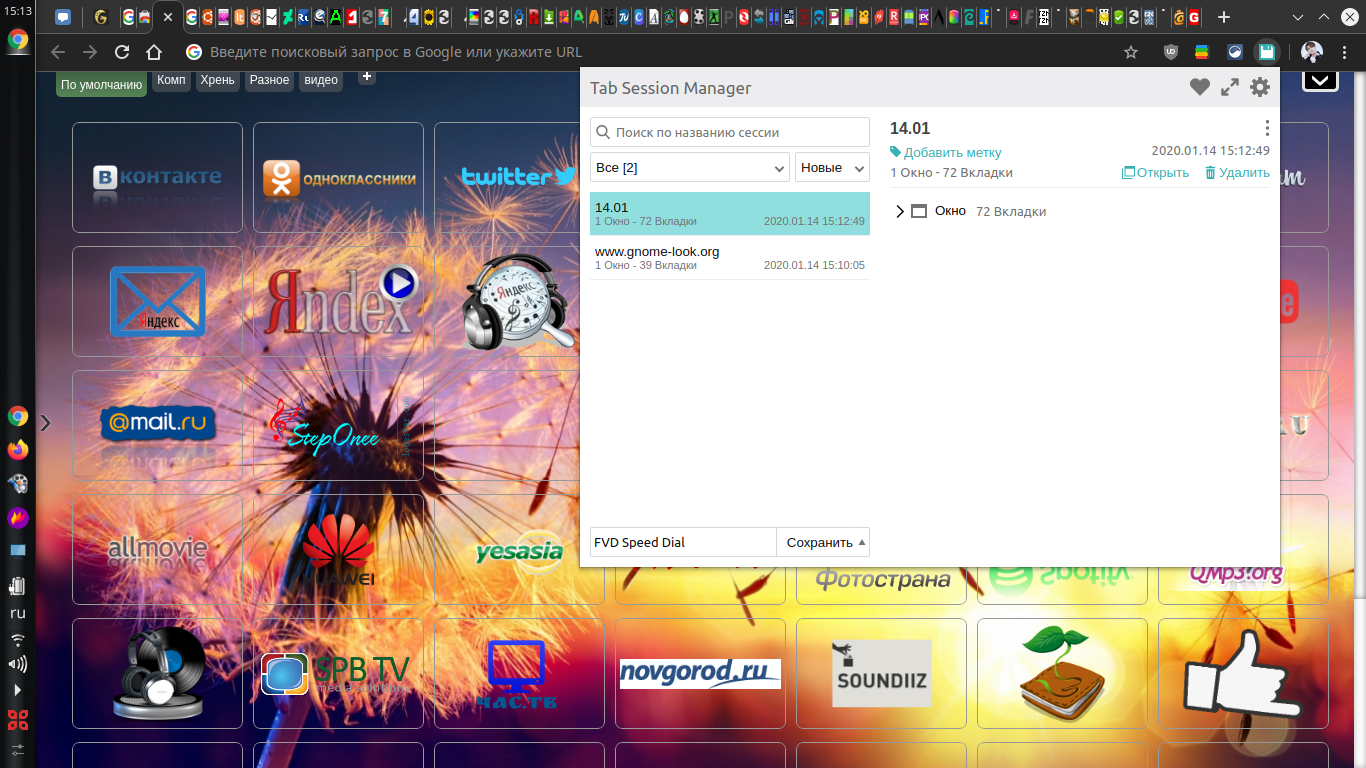Open the Huawei speed dial tile
The image size is (1366, 768).
[338, 549]
